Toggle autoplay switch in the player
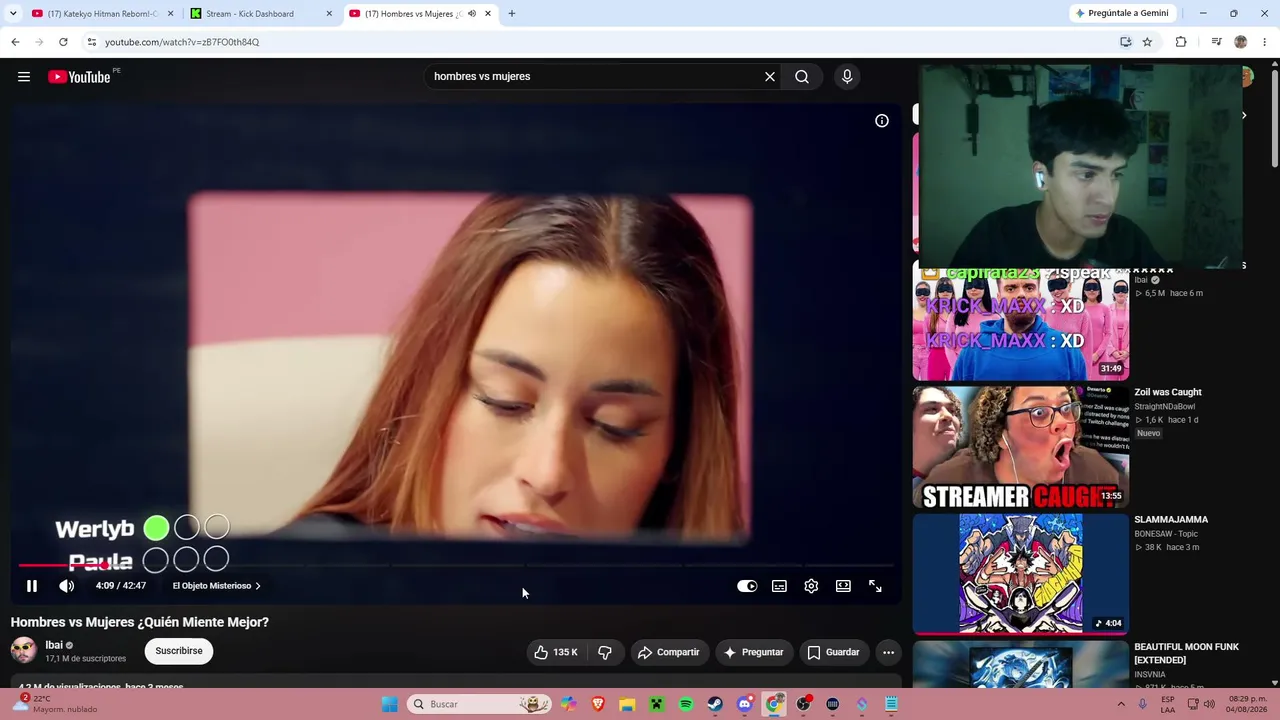The height and width of the screenshot is (720, 1280). [x=747, y=586]
